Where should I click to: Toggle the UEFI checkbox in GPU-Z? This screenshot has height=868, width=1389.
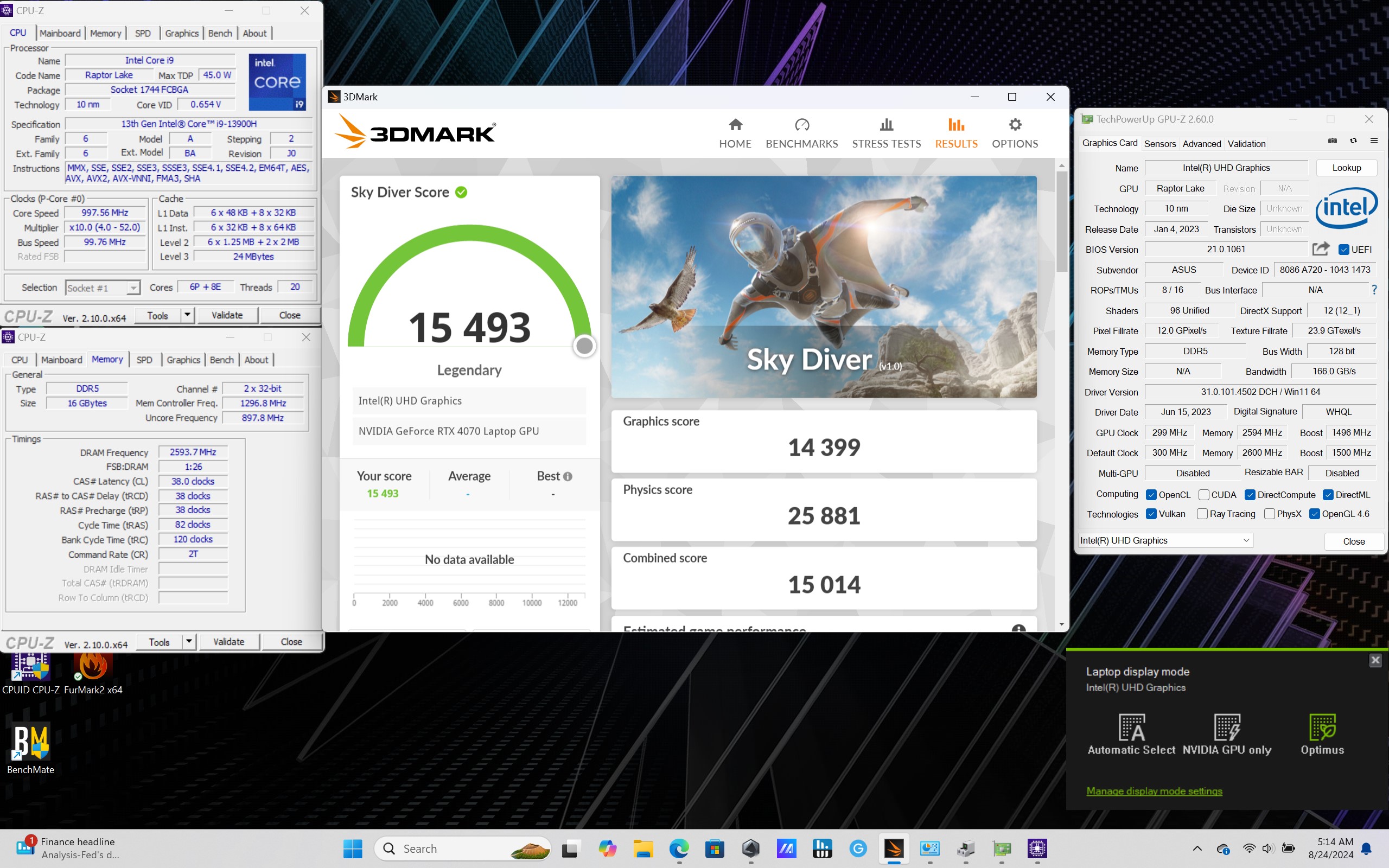[1343, 249]
